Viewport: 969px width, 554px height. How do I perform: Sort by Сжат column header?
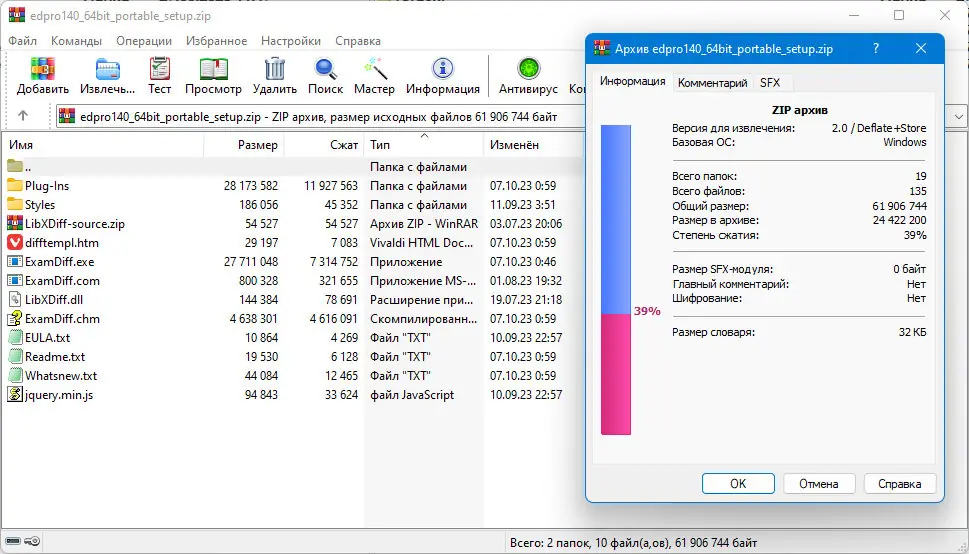324,145
